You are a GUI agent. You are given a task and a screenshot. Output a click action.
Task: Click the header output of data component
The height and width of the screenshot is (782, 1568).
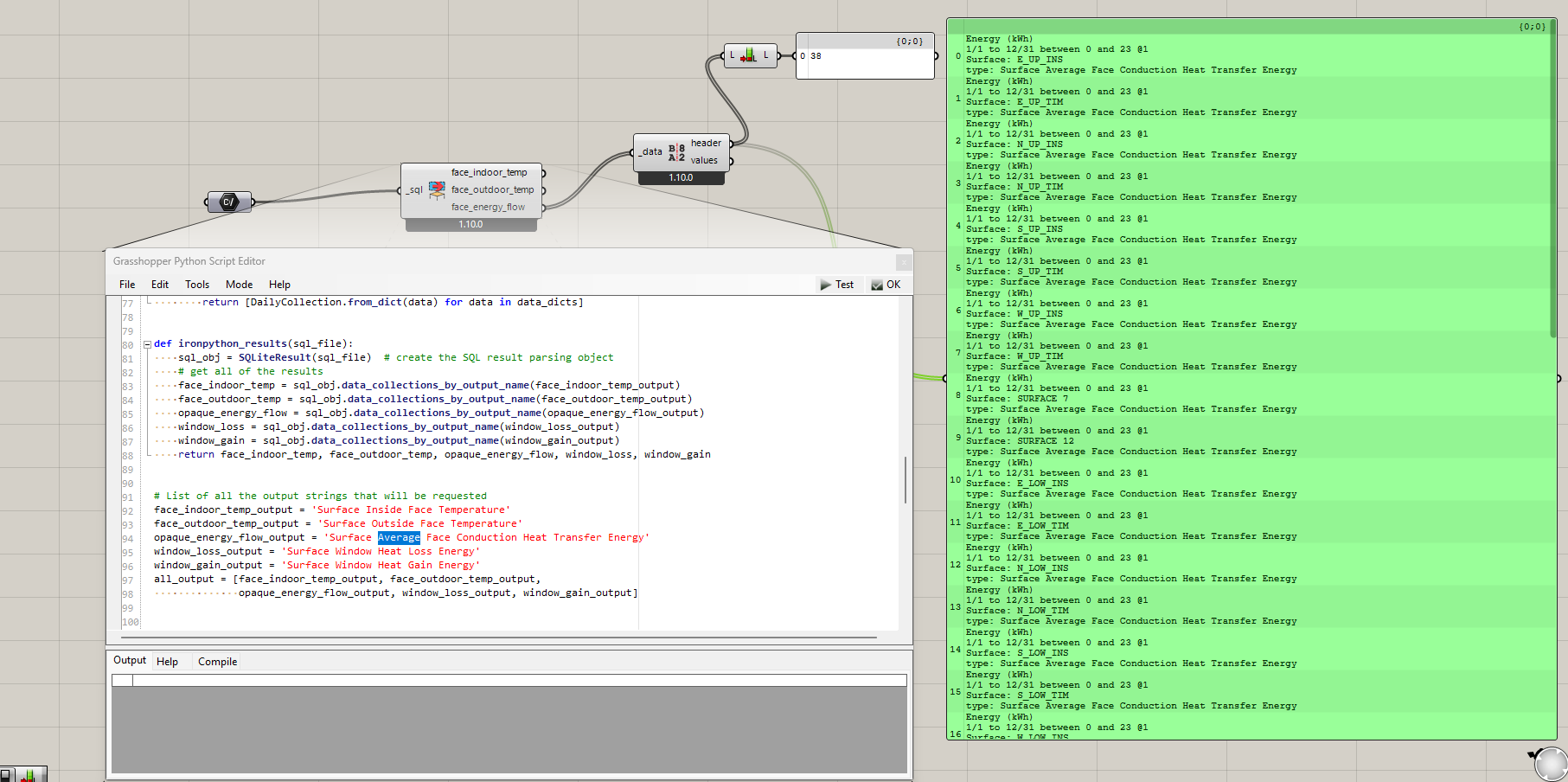point(706,144)
